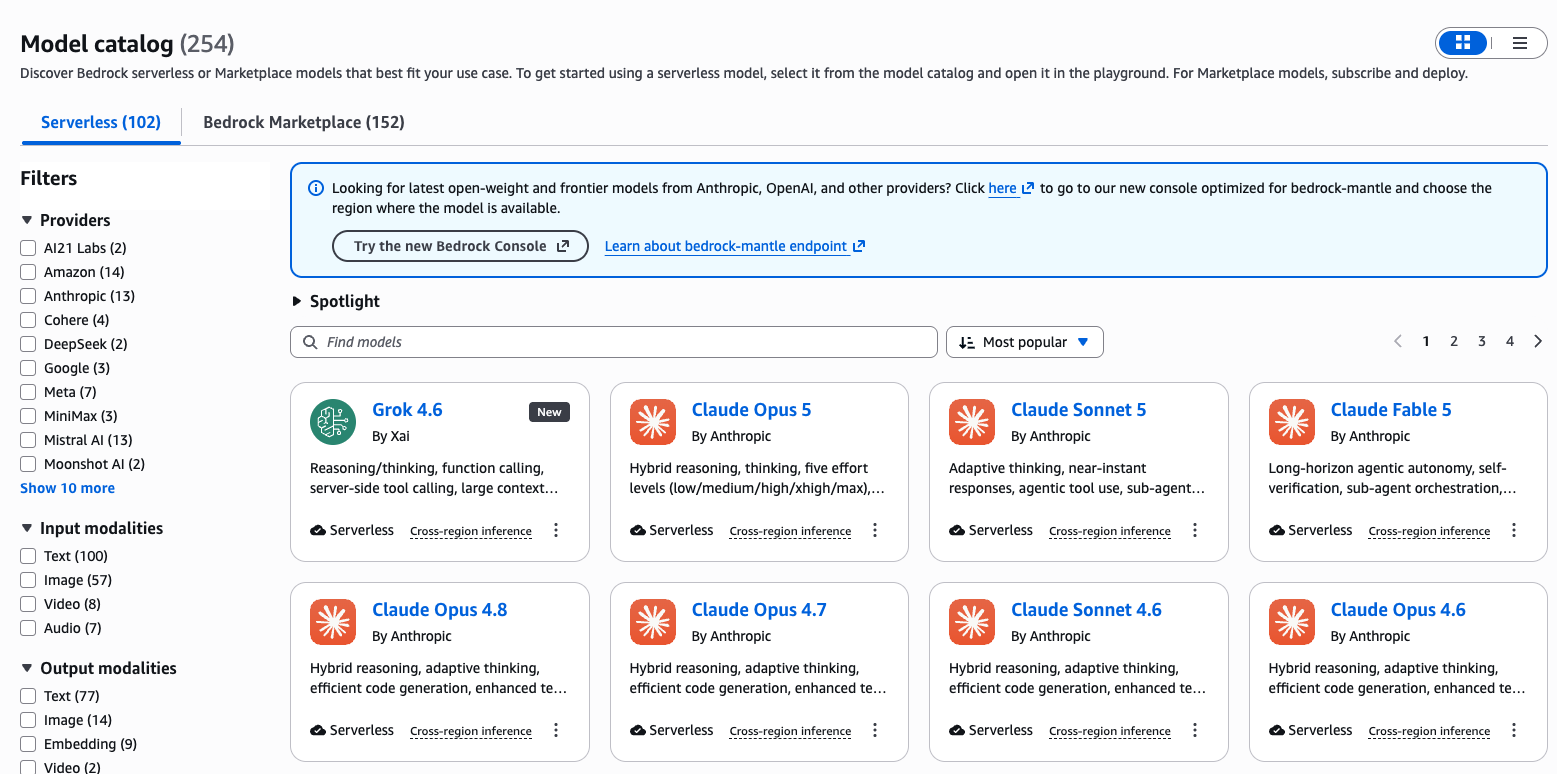The width and height of the screenshot is (1557, 774).
Task: Open the Claude Sonnet 5 card options menu
Action: pos(1195,531)
